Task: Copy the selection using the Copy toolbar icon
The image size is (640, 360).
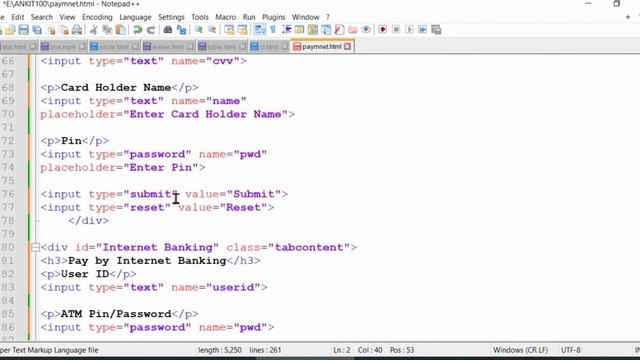Action: (x=107, y=30)
